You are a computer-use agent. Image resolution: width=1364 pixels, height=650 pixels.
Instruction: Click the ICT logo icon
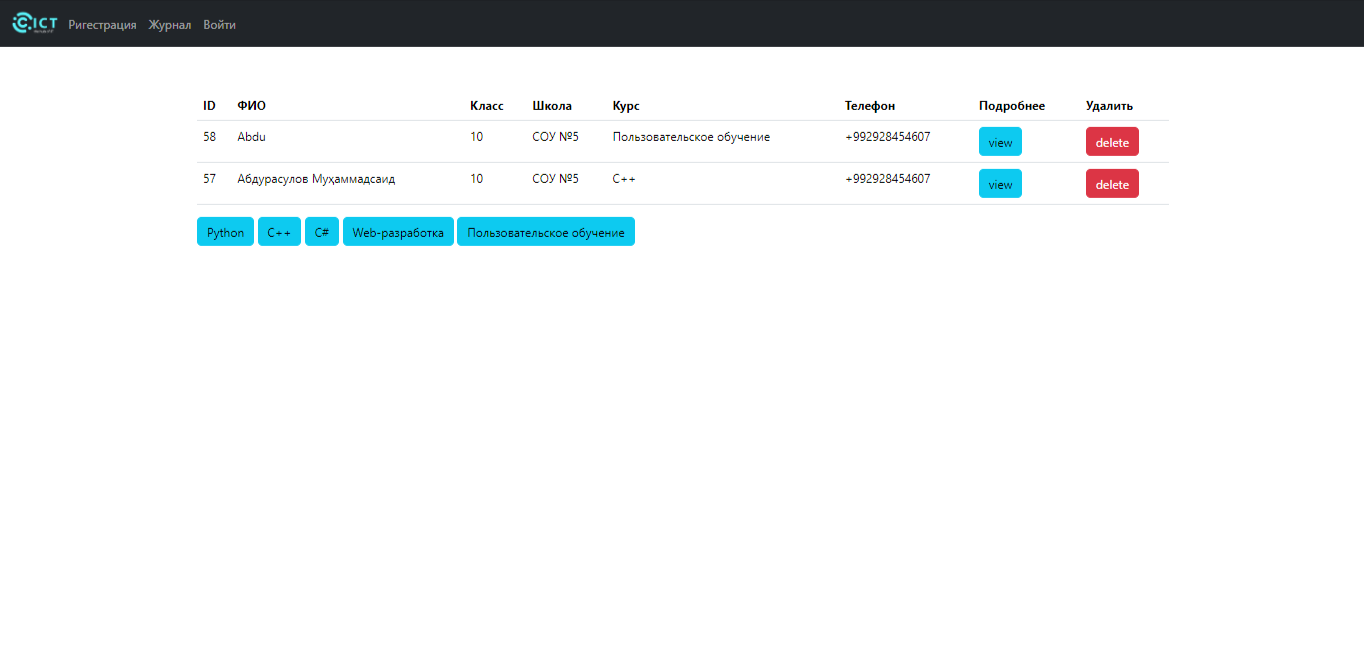click(35, 24)
